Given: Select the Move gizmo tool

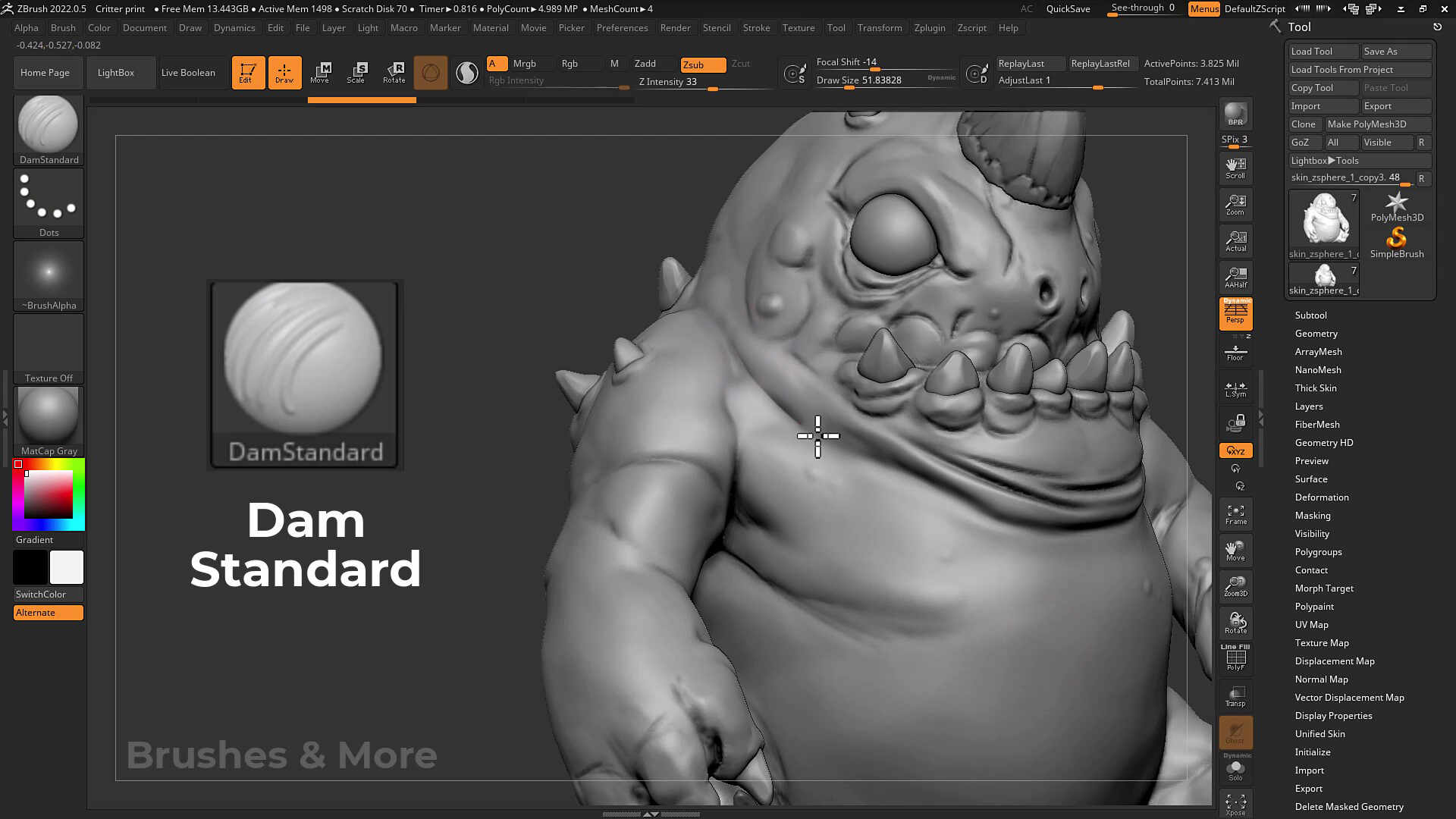Looking at the screenshot, I should point(320,73).
